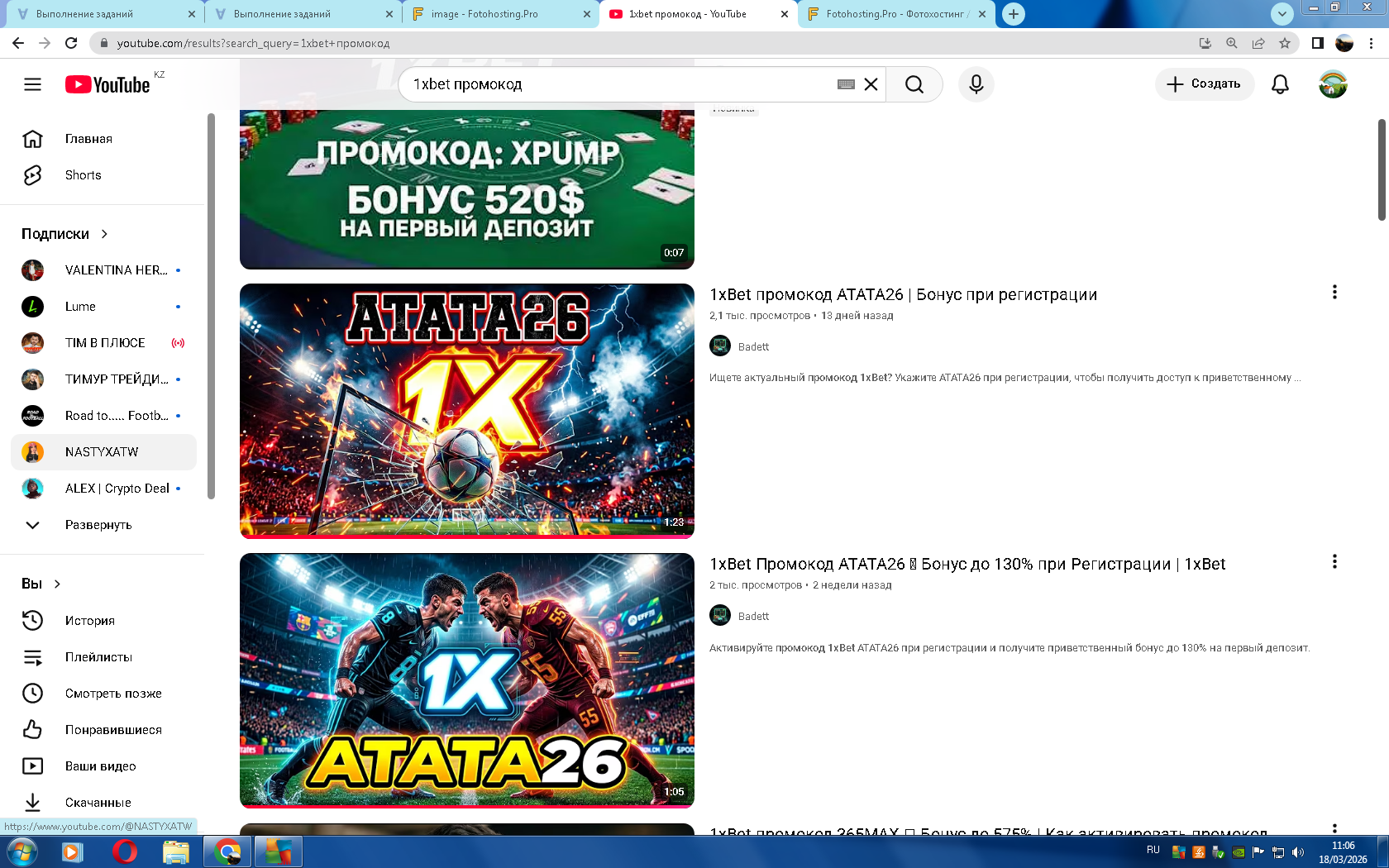Open the Windows Start menu
This screenshot has height=868, width=1389.
21,851
